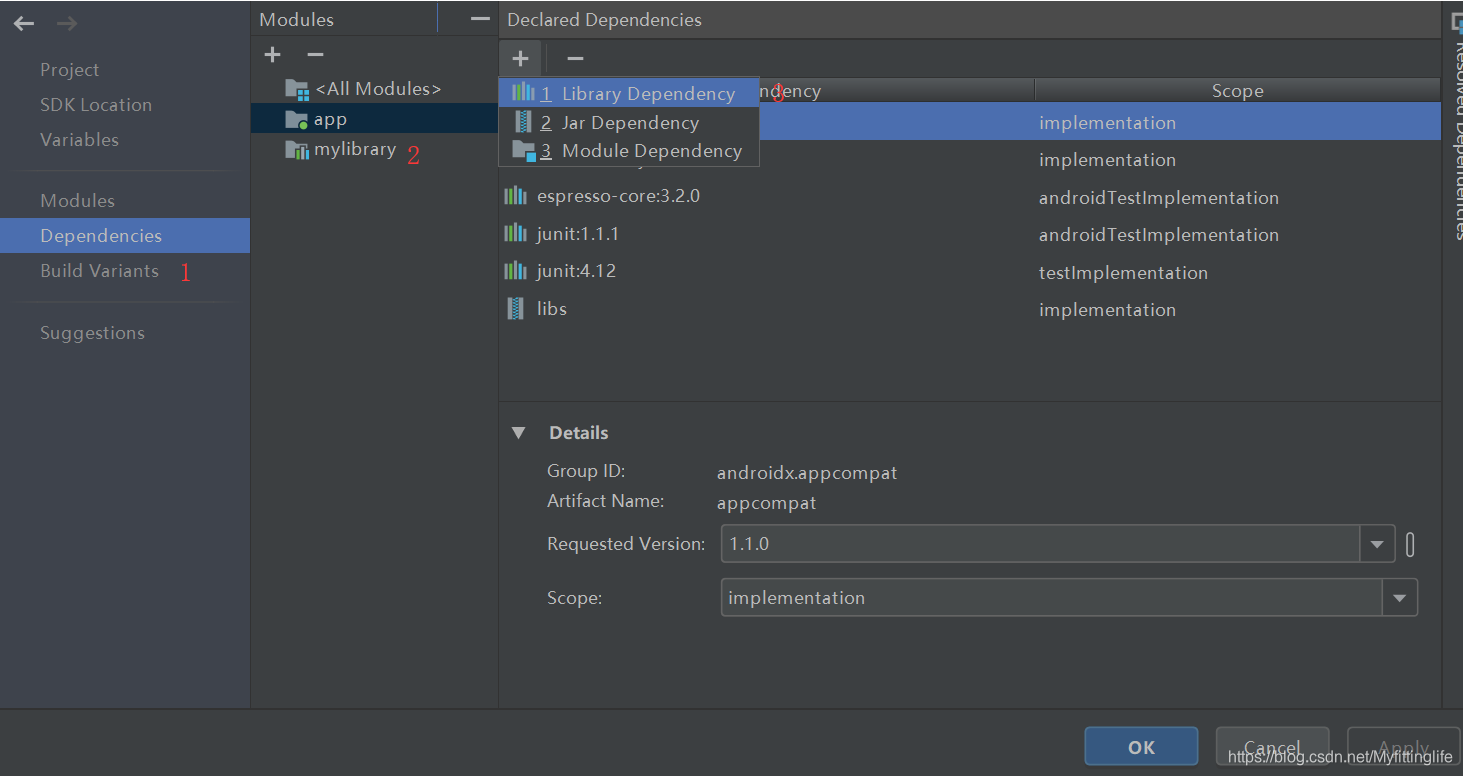Select the Dependencies section
Image resolution: width=1463 pixels, height=776 pixels.
[x=125, y=236]
